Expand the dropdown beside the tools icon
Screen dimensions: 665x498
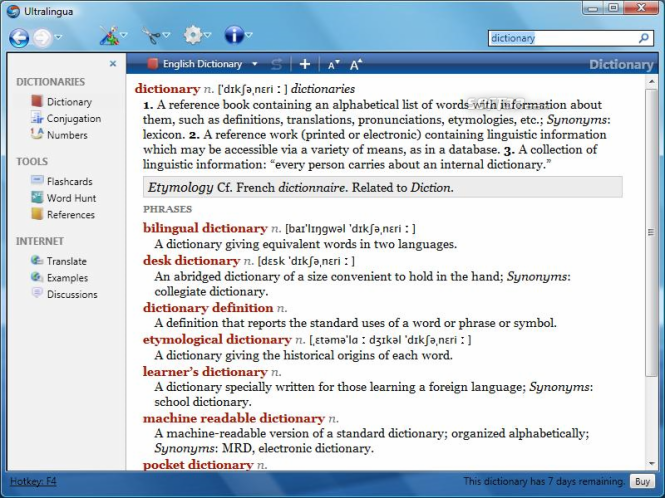point(124,34)
